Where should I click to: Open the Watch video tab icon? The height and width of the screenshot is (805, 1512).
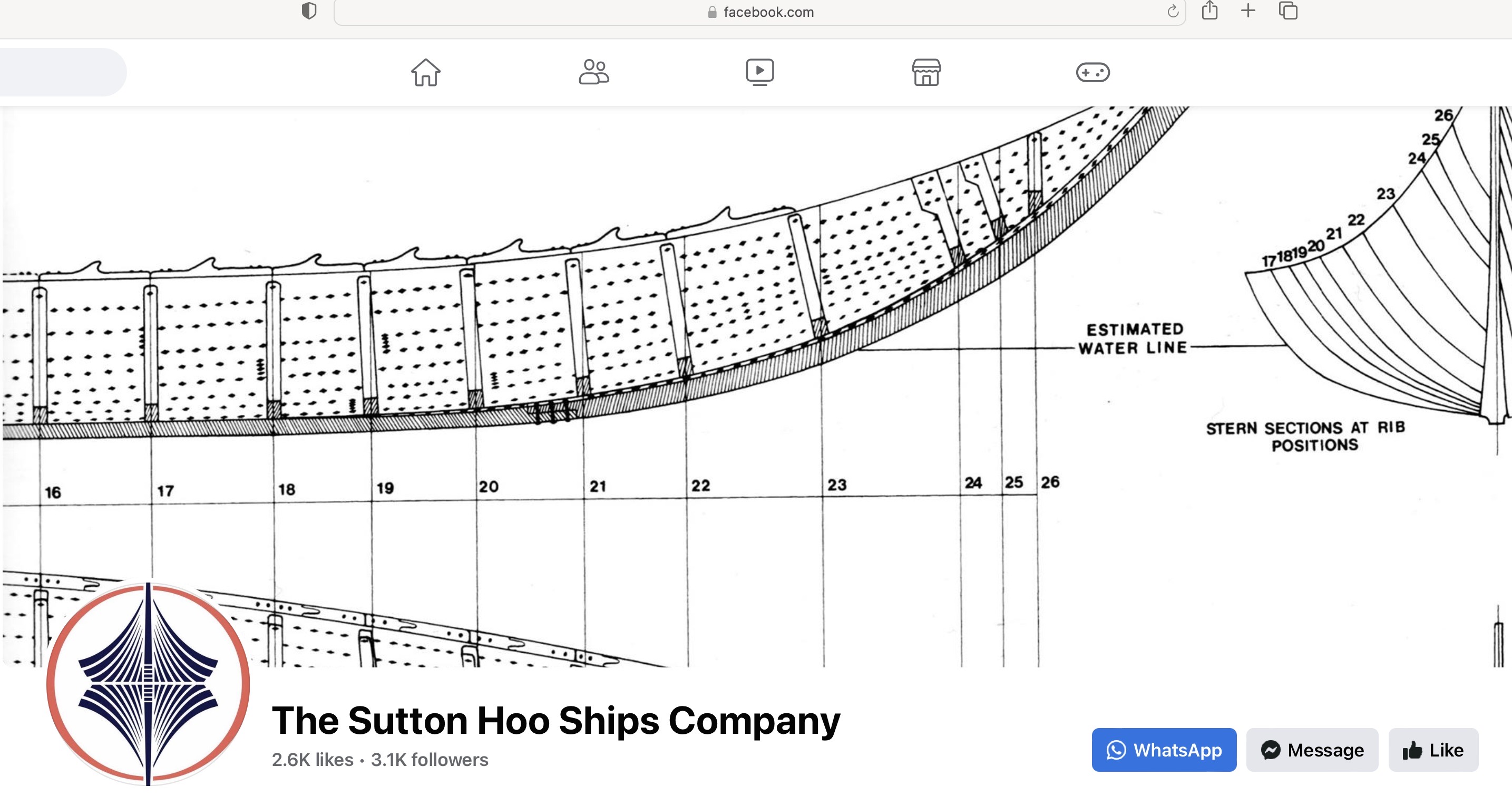(759, 72)
